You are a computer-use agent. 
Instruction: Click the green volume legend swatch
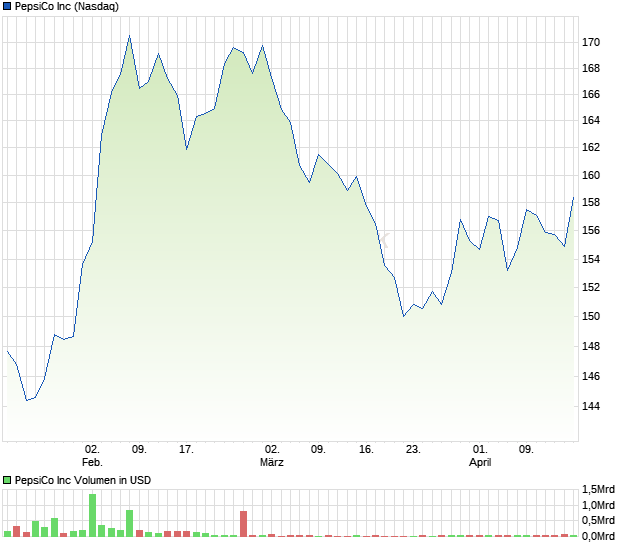click(x=7, y=480)
